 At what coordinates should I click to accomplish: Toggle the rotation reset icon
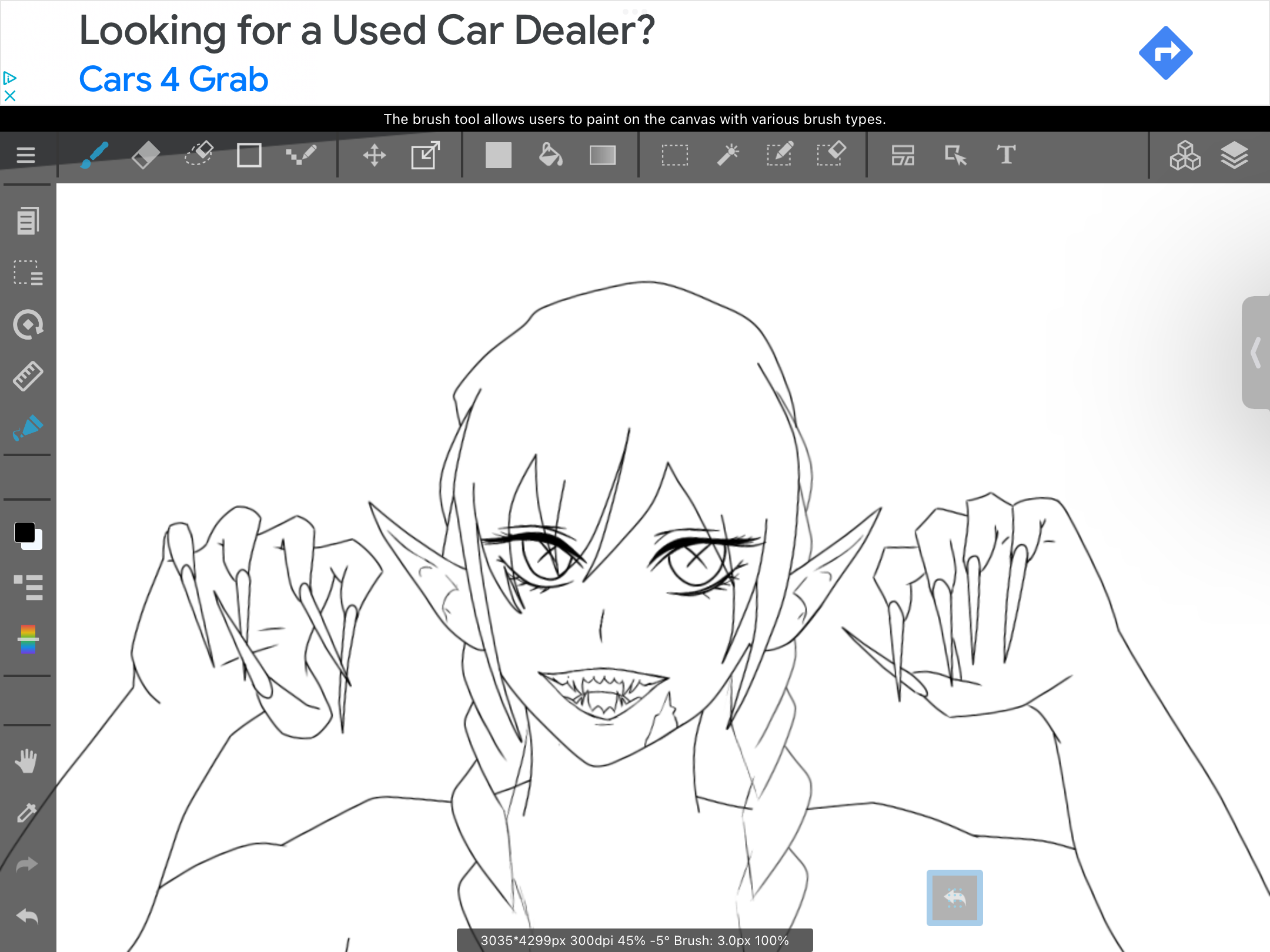click(x=28, y=324)
